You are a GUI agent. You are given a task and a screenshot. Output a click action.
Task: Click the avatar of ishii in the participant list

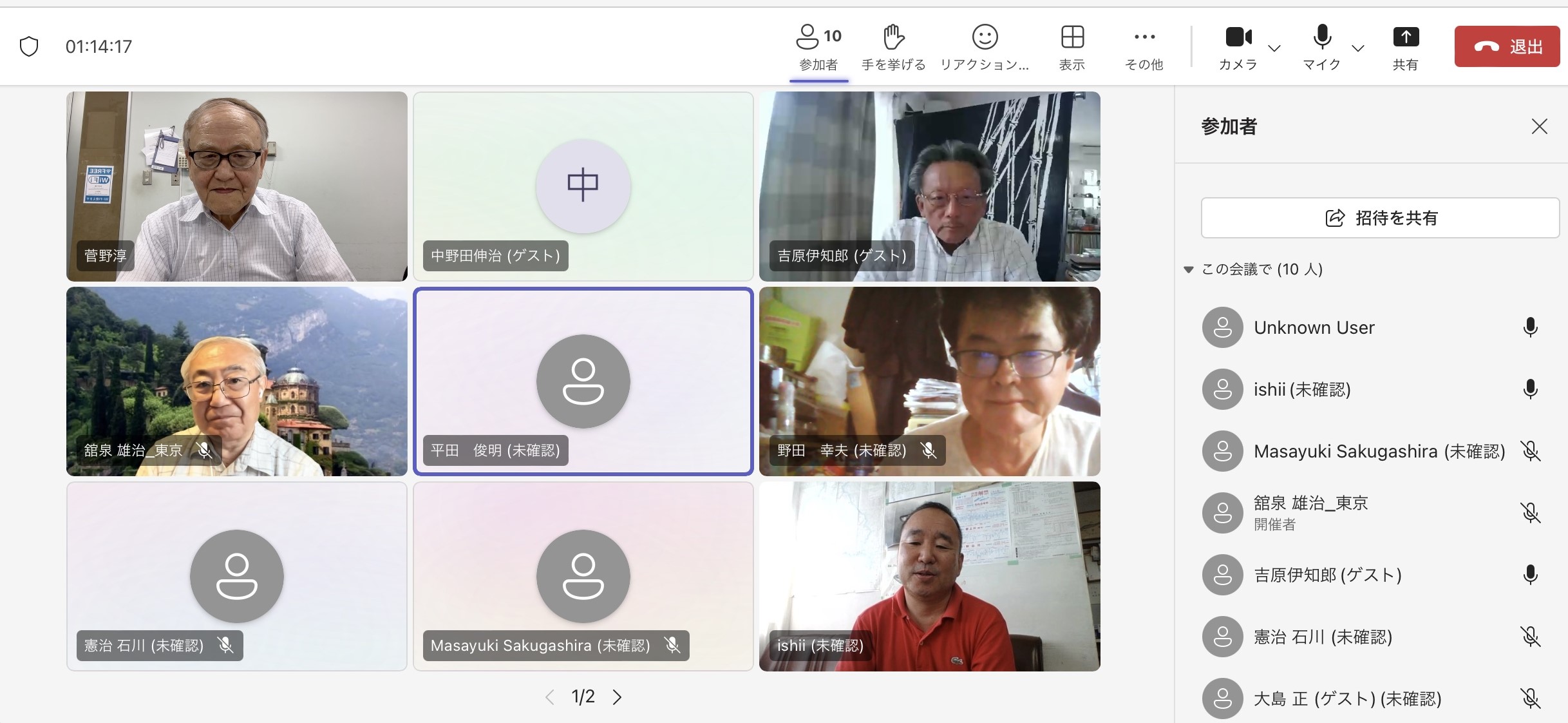pyautogui.click(x=1222, y=389)
